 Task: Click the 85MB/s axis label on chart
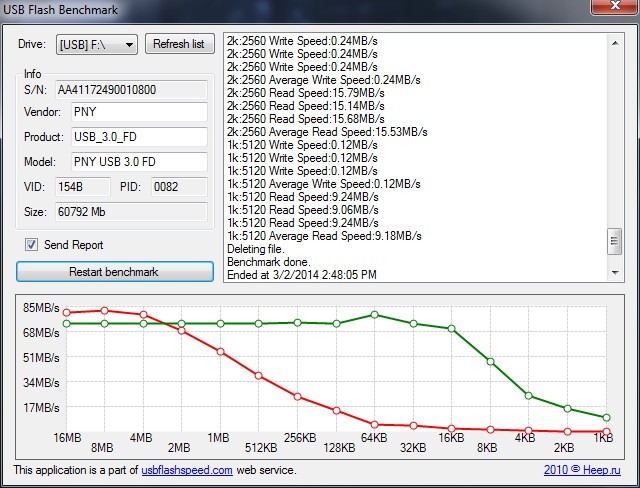[41, 308]
